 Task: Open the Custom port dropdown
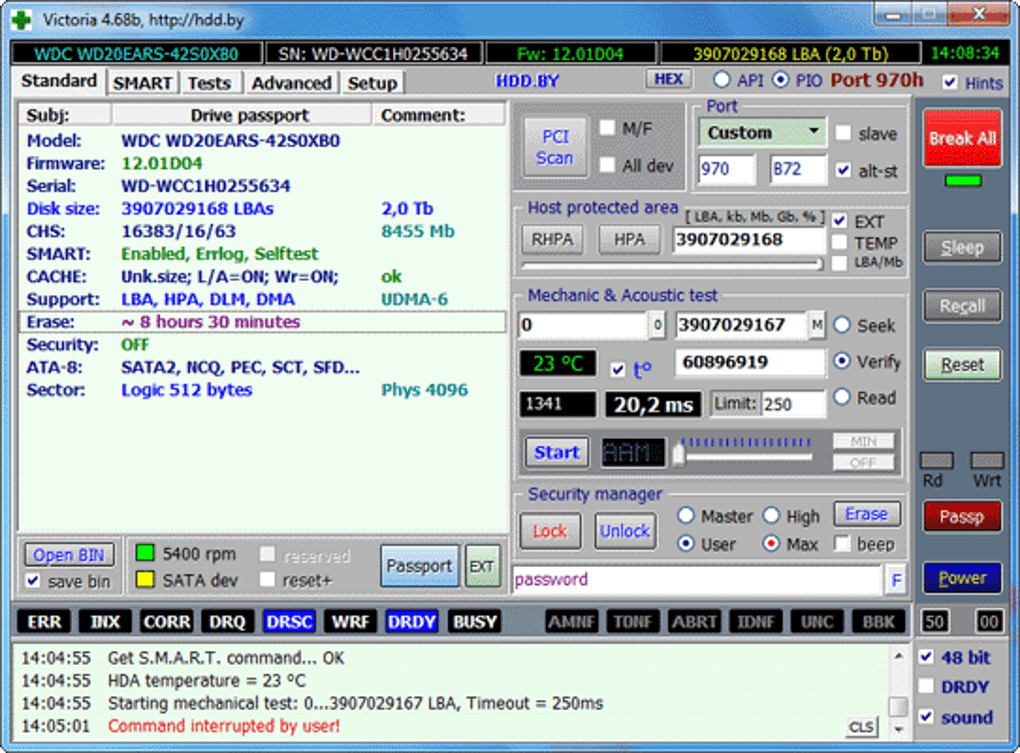762,132
